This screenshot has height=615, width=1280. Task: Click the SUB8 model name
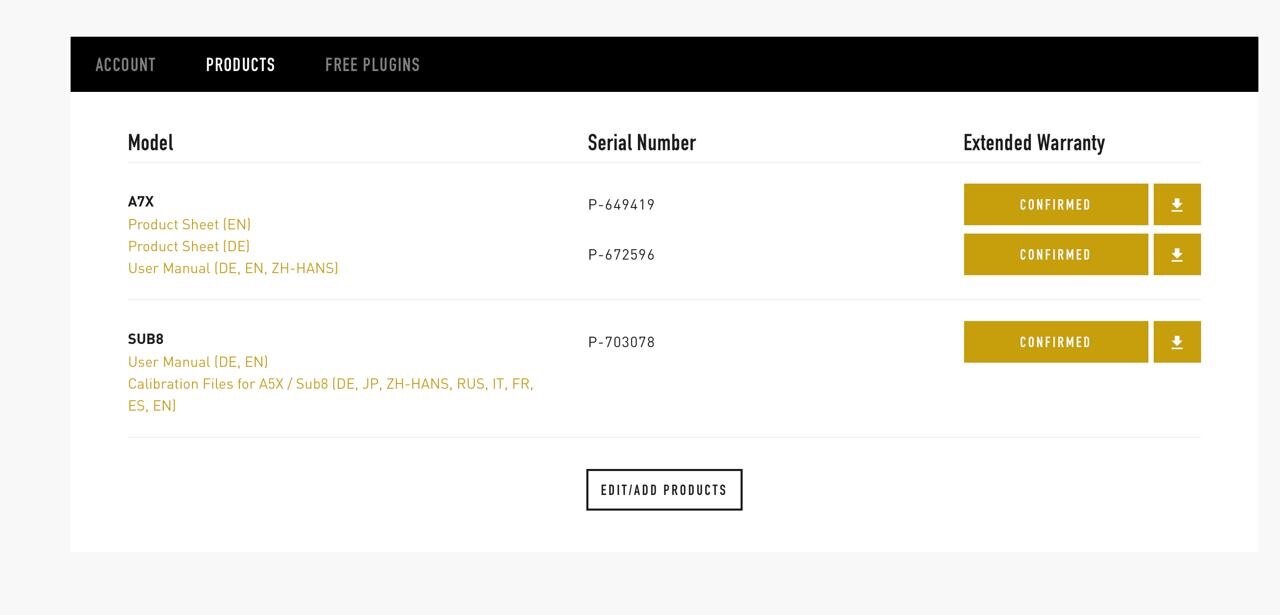(145, 339)
